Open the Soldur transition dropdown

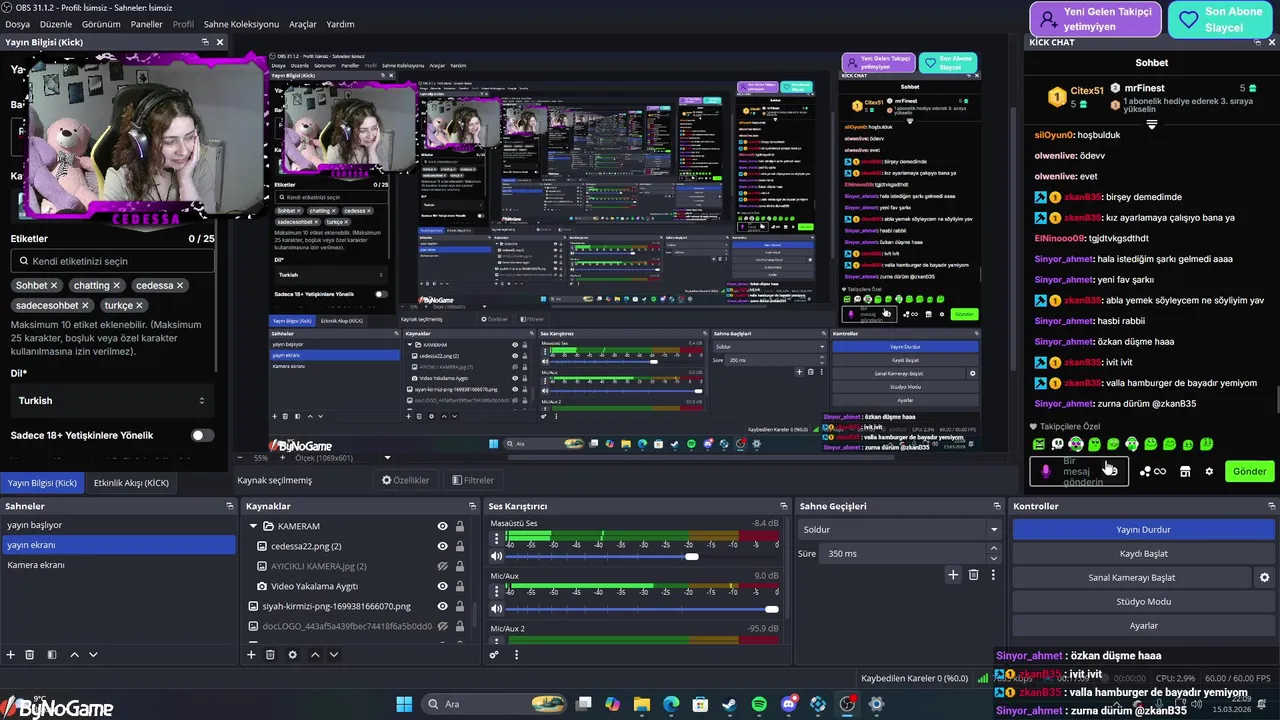pyautogui.click(x=898, y=529)
